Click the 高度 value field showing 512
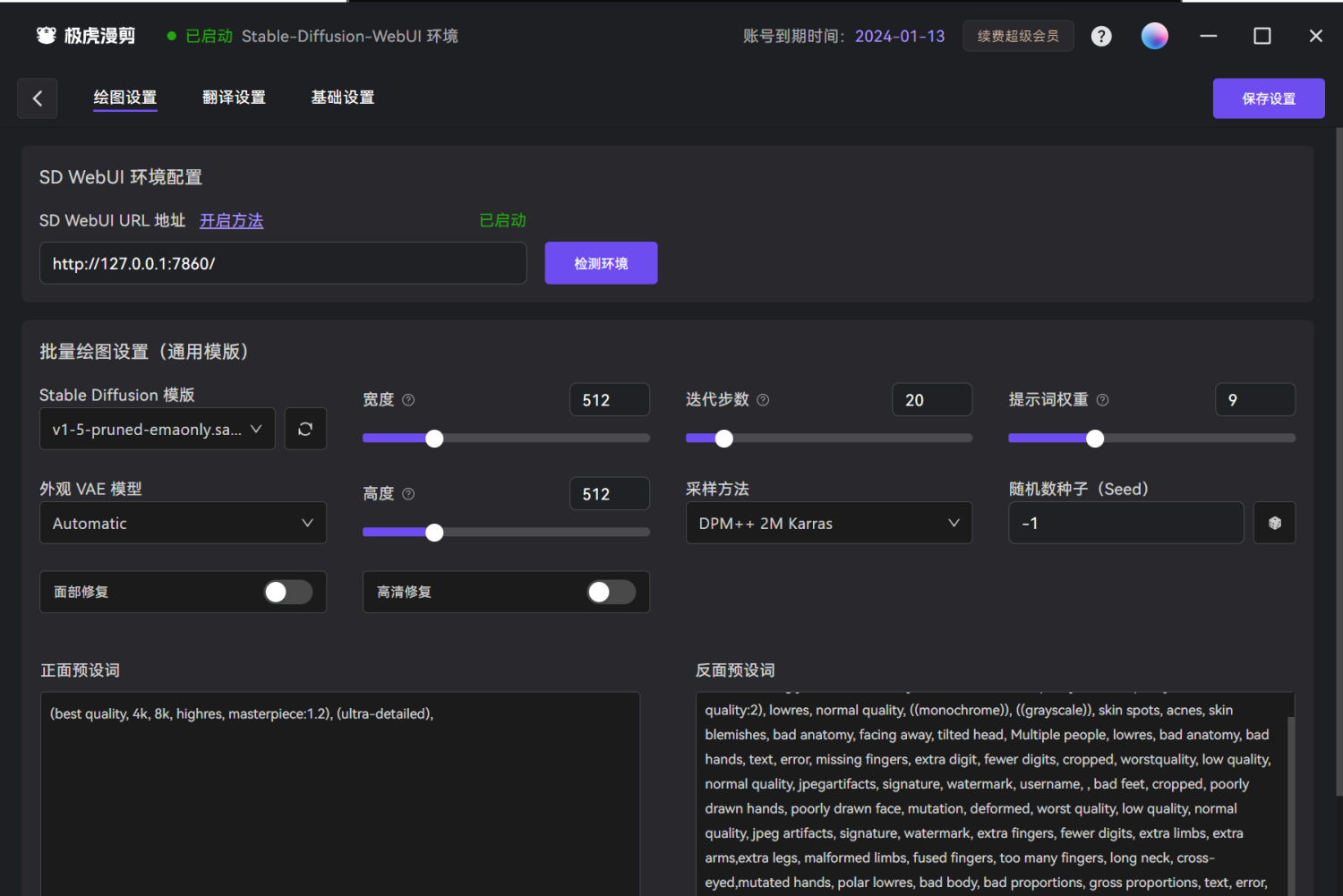 [610, 494]
